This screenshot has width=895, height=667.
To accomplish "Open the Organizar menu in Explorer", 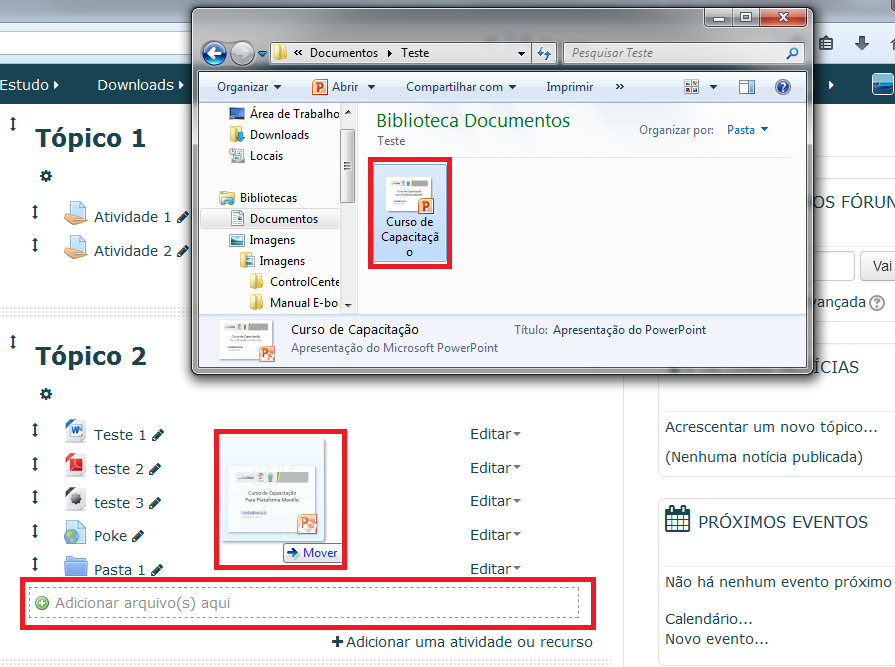I will (x=249, y=87).
